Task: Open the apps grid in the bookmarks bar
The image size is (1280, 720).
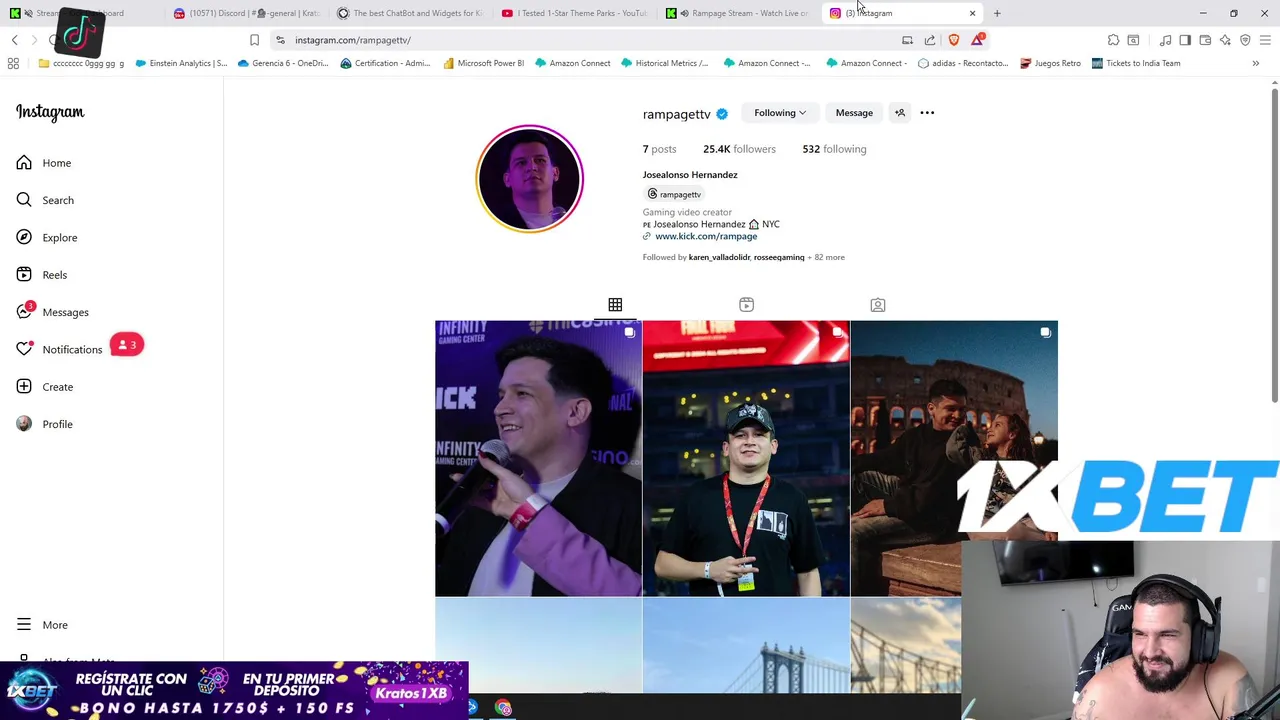Action: [x=13, y=63]
